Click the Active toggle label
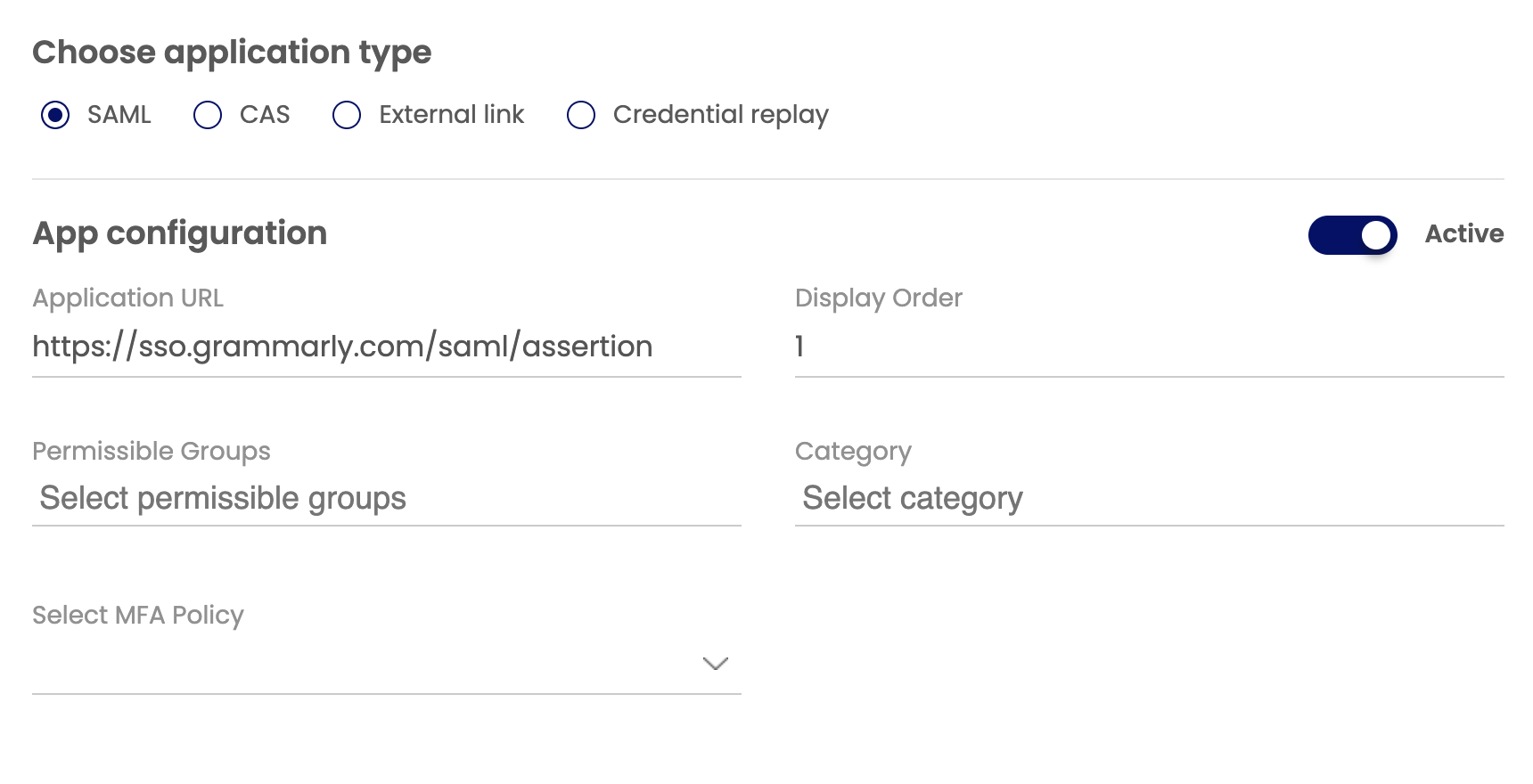 (x=1463, y=233)
